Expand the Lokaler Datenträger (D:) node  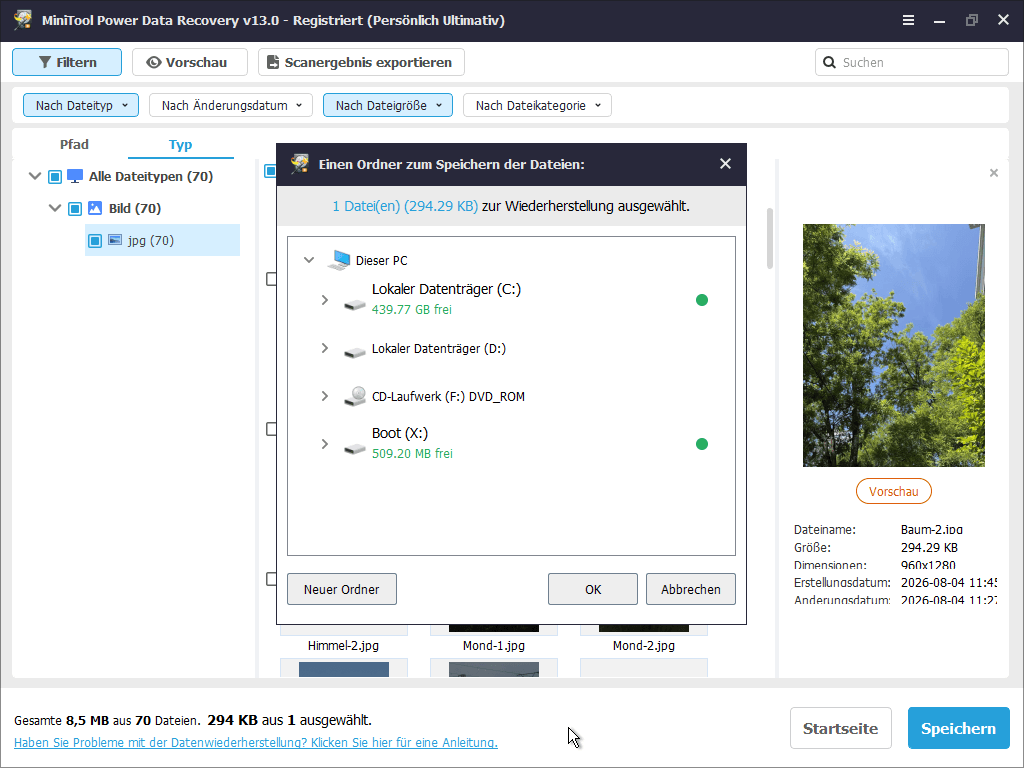tap(325, 348)
